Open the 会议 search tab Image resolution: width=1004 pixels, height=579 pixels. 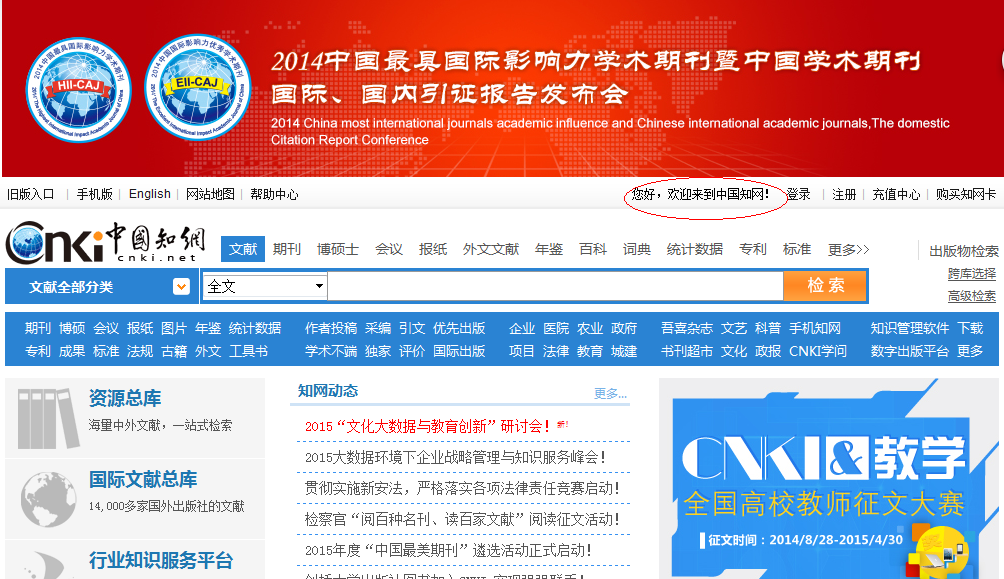389,249
